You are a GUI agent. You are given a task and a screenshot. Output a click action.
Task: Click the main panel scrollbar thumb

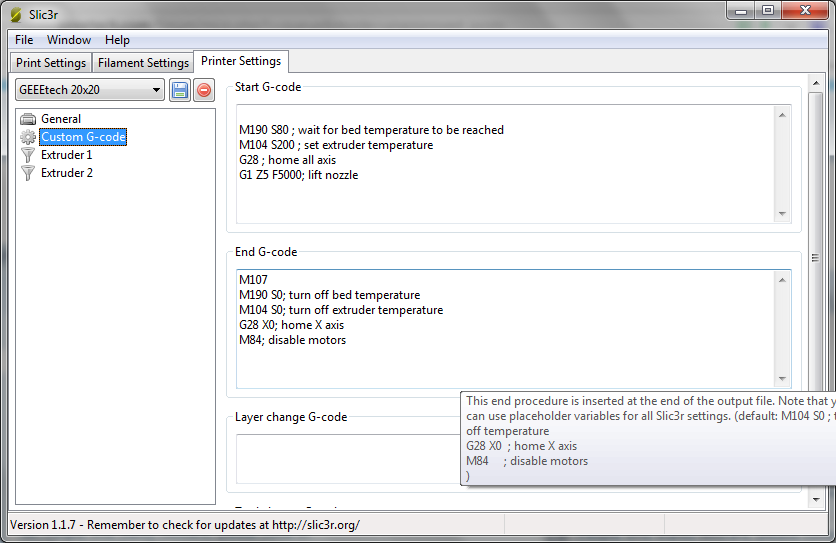[816, 243]
